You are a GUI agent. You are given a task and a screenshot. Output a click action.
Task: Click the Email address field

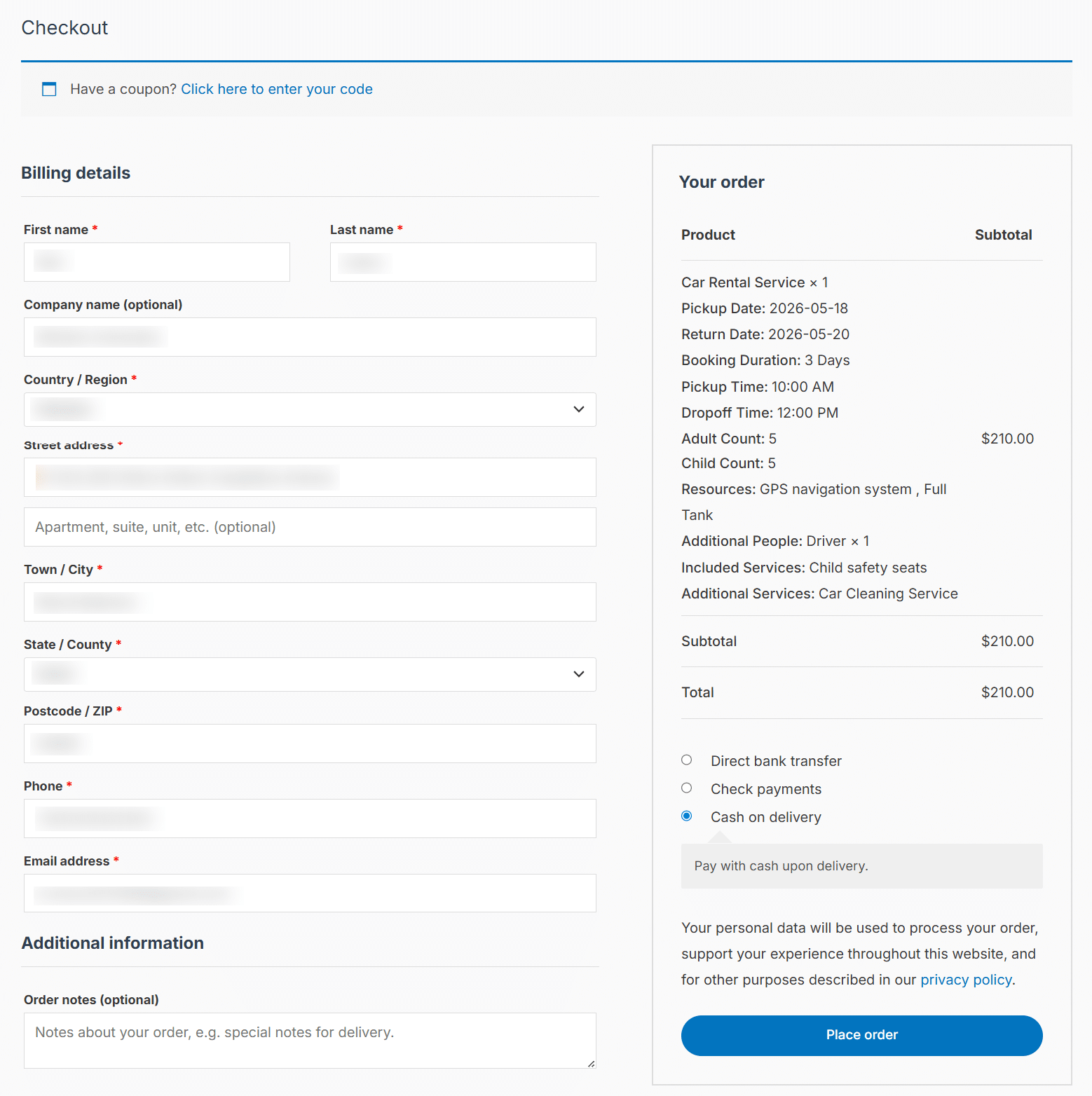pos(310,893)
